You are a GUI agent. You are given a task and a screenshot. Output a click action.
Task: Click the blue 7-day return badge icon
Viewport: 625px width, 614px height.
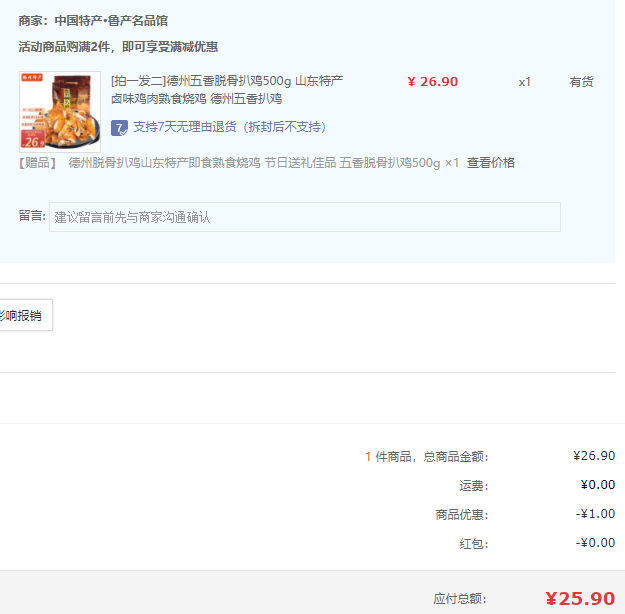pos(119,128)
